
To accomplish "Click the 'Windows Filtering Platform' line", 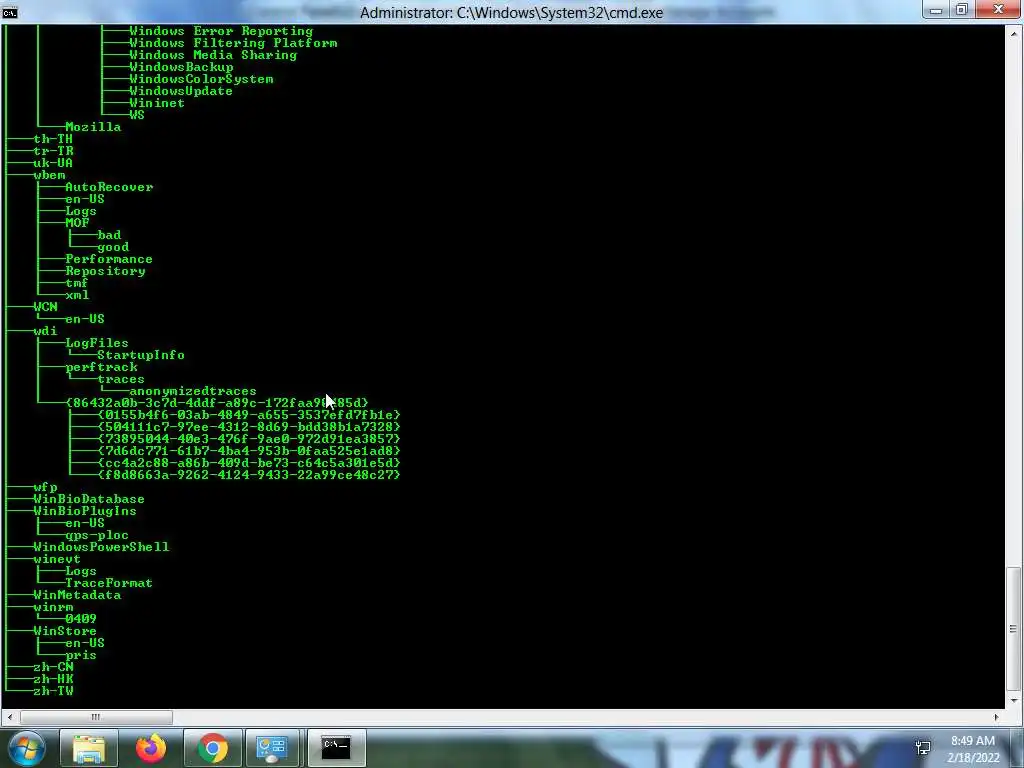I will point(233,43).
